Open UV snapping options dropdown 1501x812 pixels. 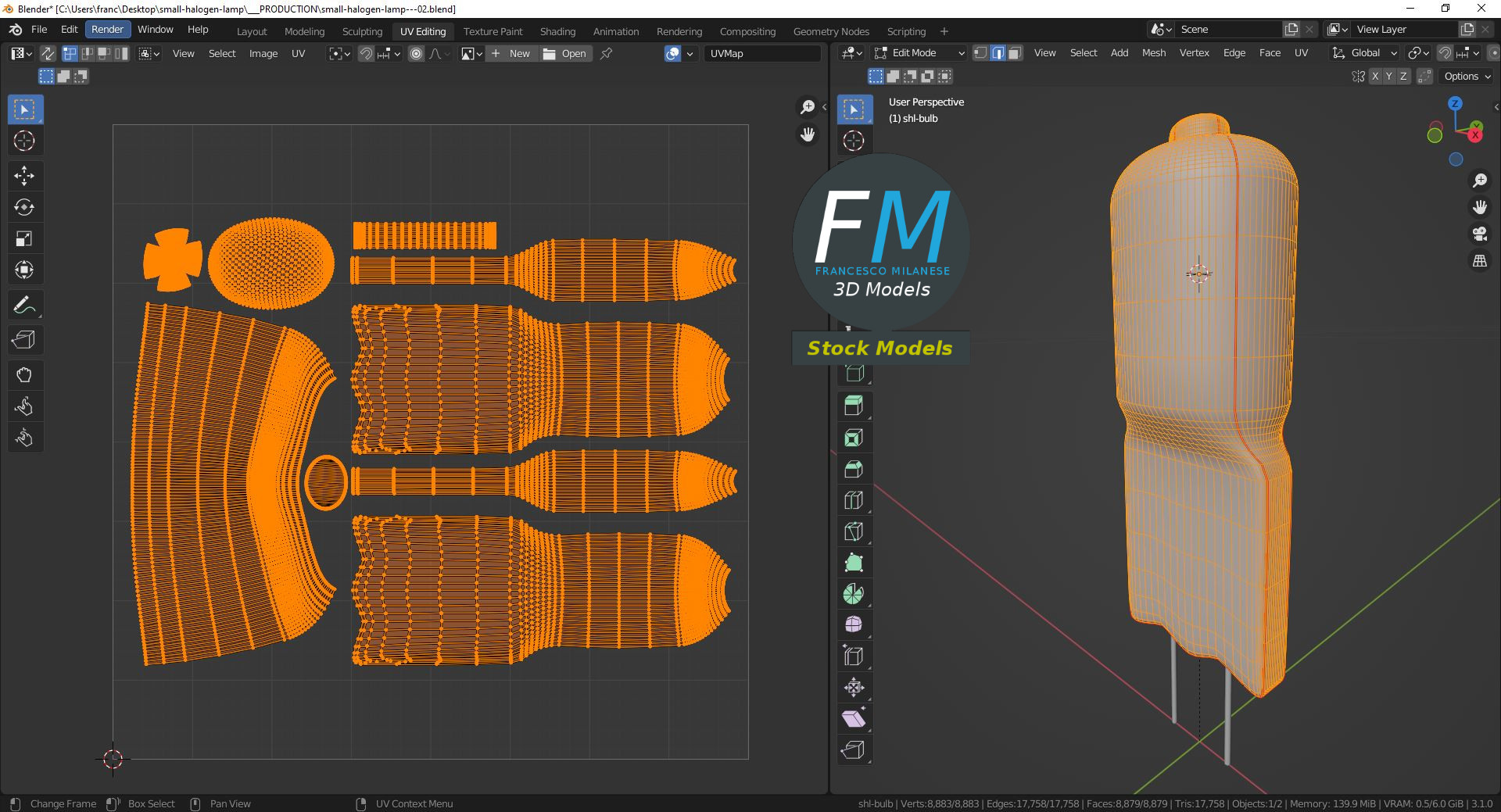389,54
